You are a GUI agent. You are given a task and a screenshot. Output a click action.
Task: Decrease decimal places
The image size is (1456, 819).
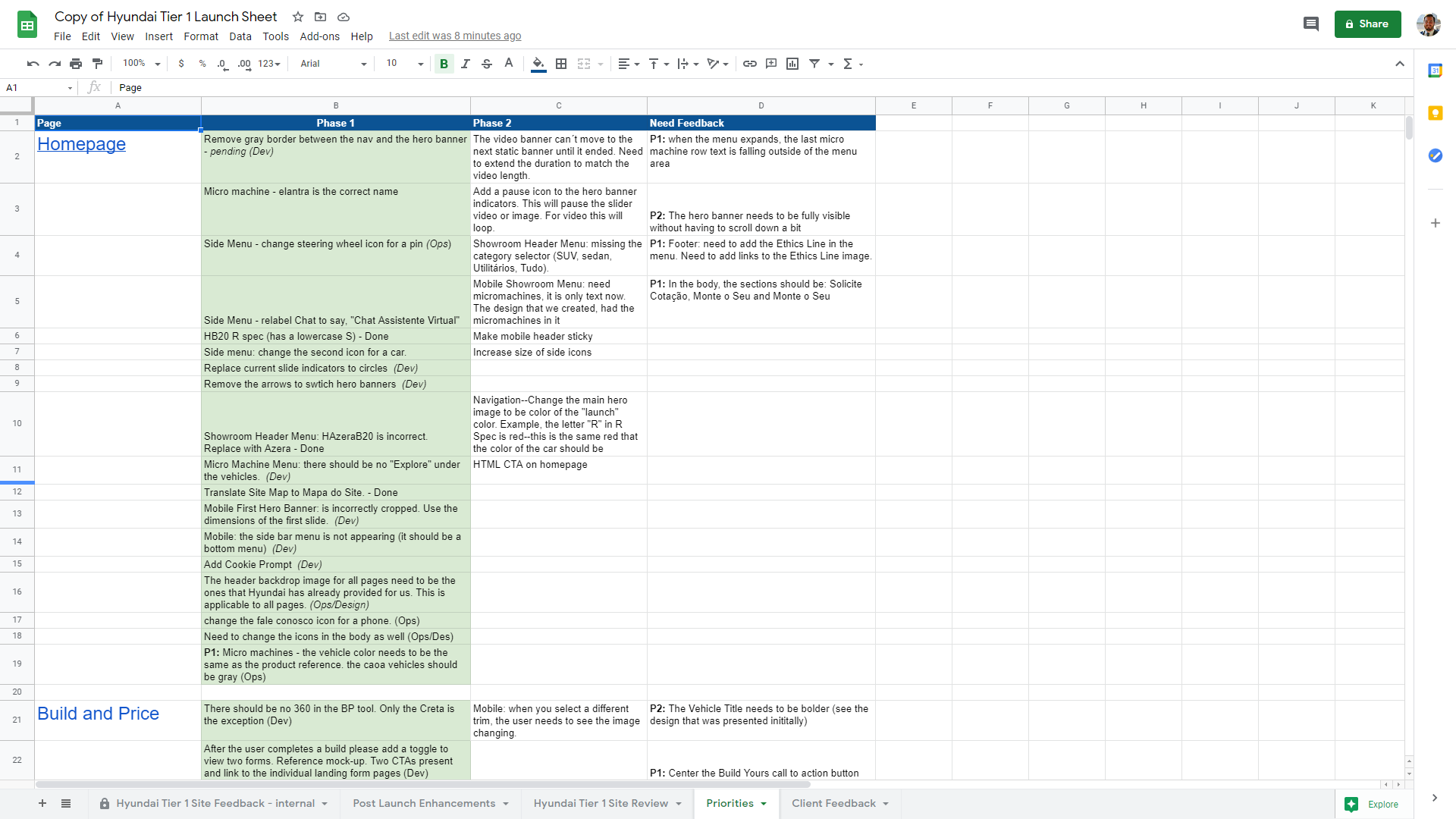tap(222, 64)
